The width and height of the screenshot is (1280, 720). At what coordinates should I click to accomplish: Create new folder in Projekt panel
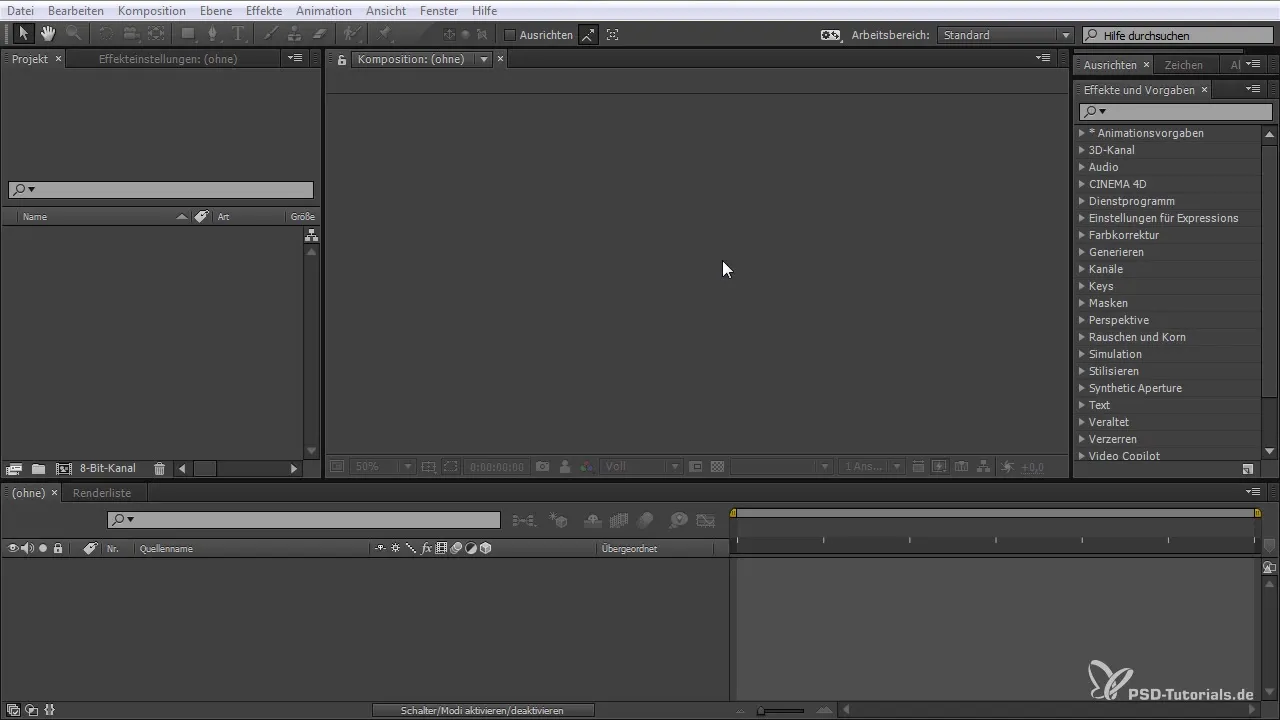click(x=38, y=468)
